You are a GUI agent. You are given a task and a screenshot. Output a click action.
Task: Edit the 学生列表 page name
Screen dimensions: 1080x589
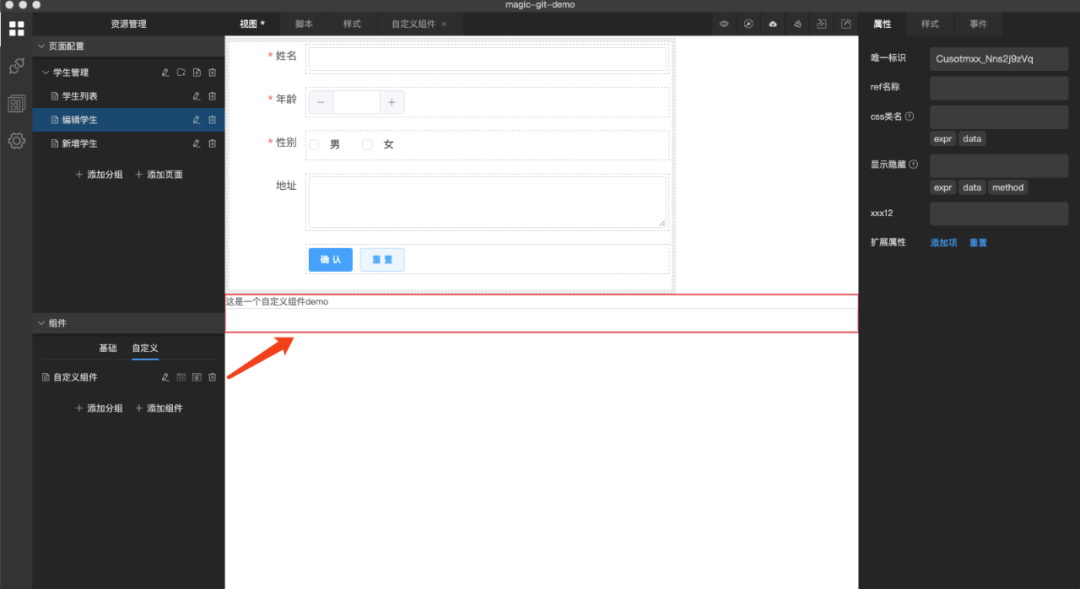click(196, 96)
